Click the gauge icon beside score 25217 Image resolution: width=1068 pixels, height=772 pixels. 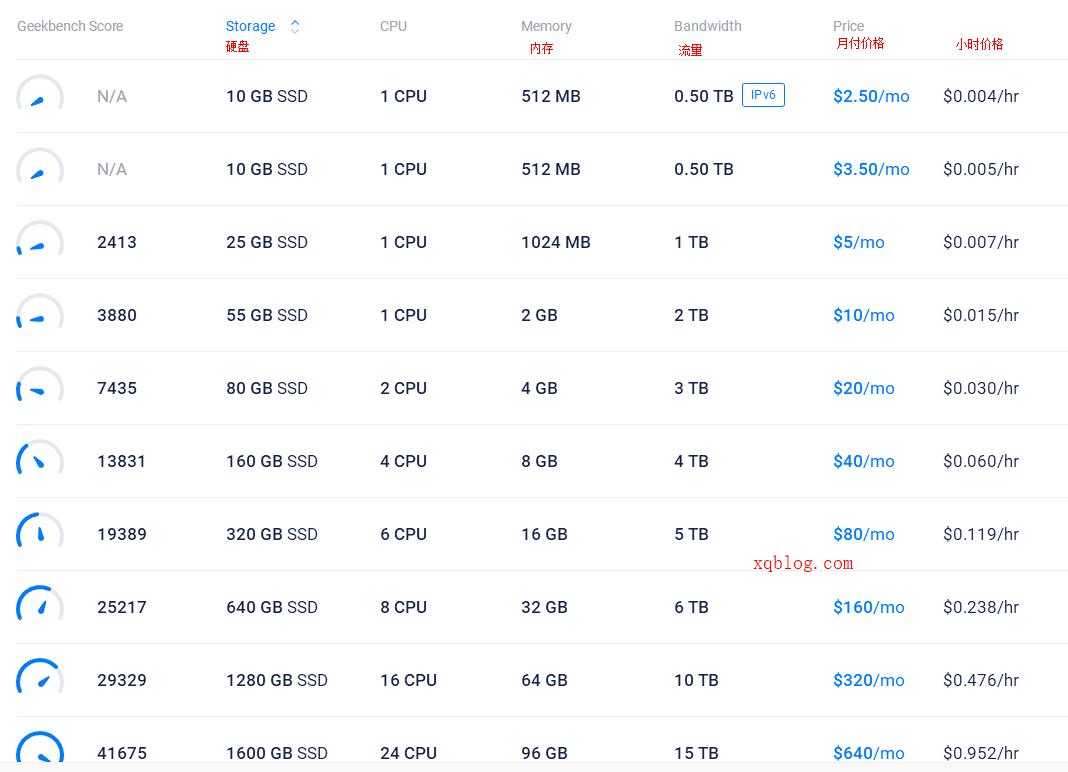40,604
